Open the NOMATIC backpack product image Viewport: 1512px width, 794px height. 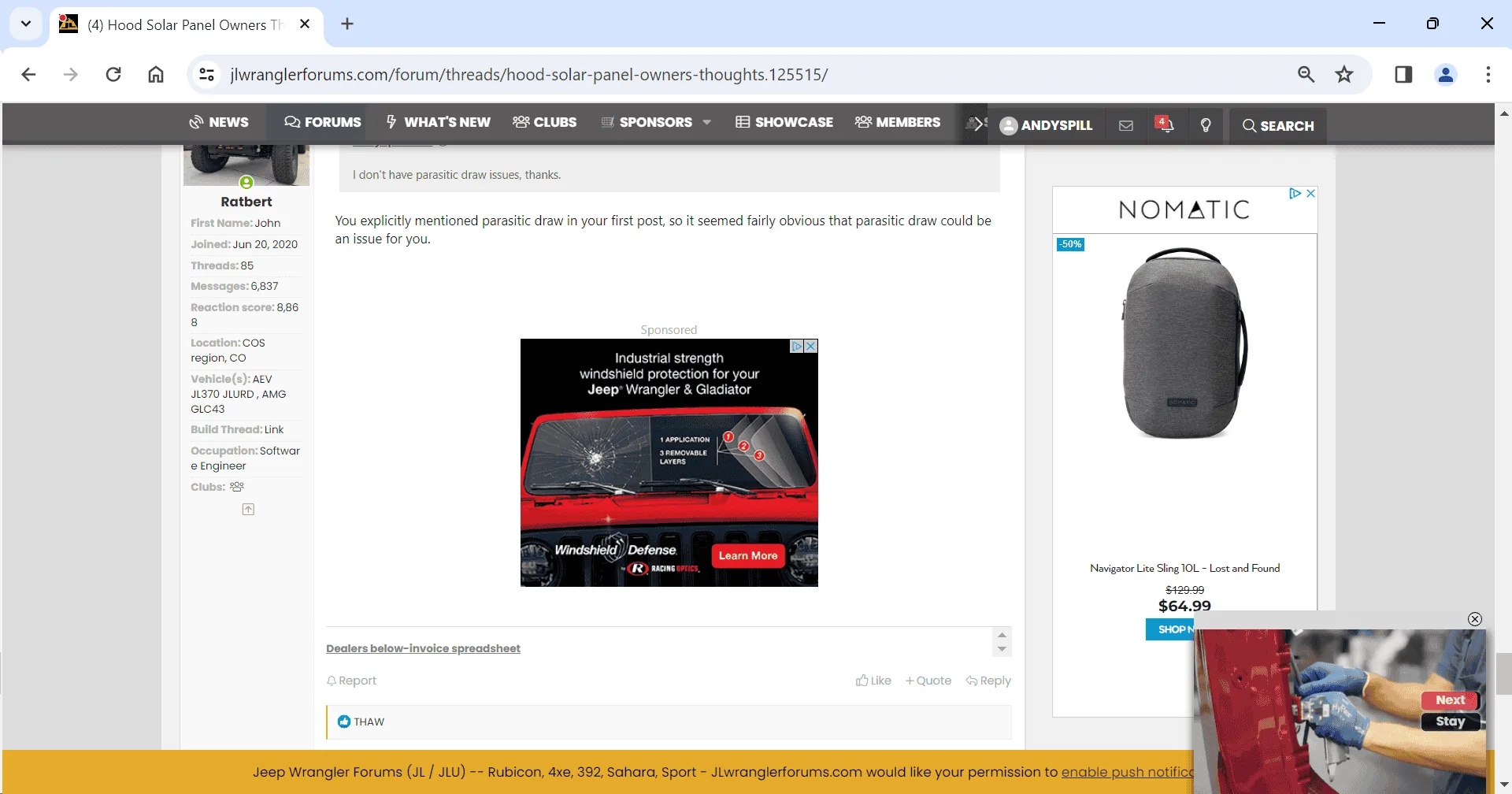tap(1184, 343)
